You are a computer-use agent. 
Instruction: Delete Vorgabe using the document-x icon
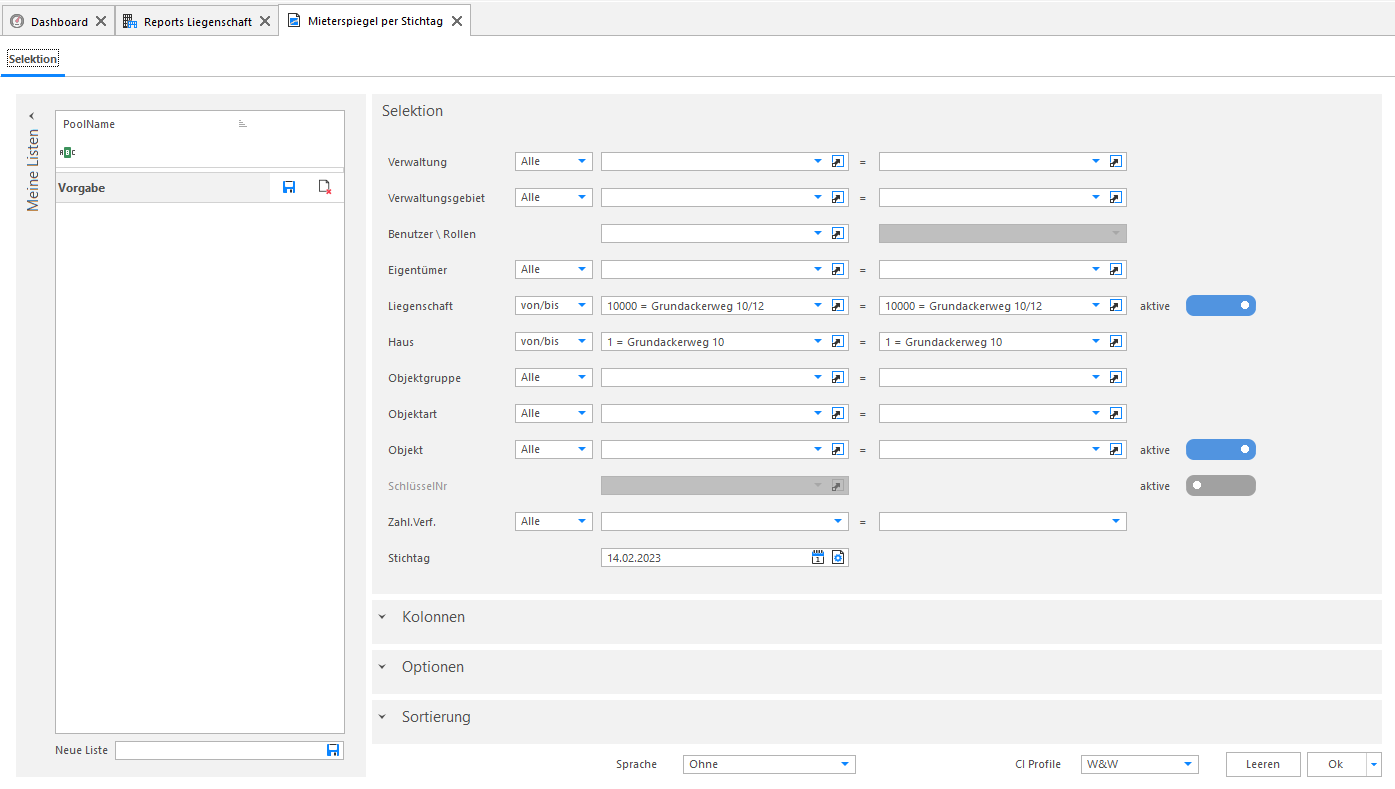point(325,187)
